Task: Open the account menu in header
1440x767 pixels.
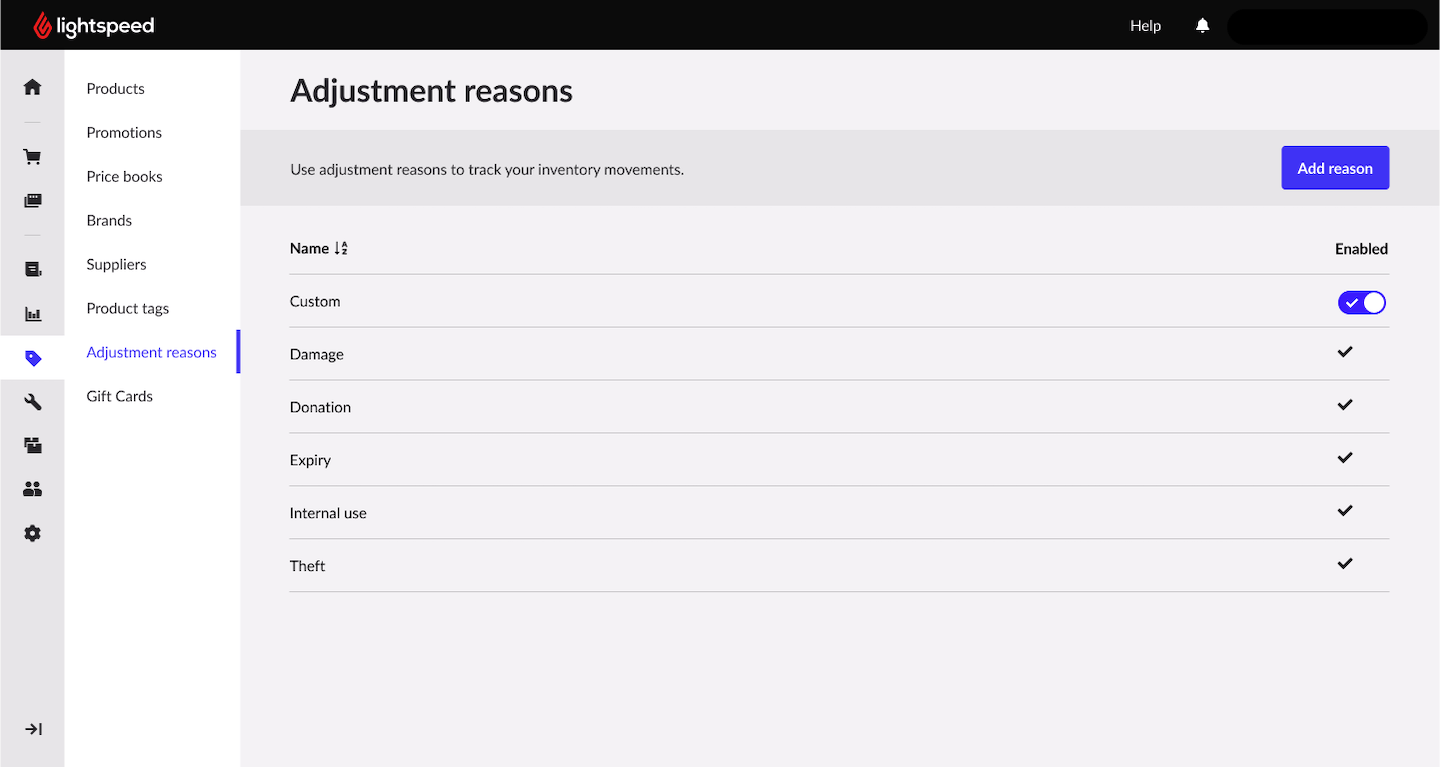Action: coord(1326,27)
